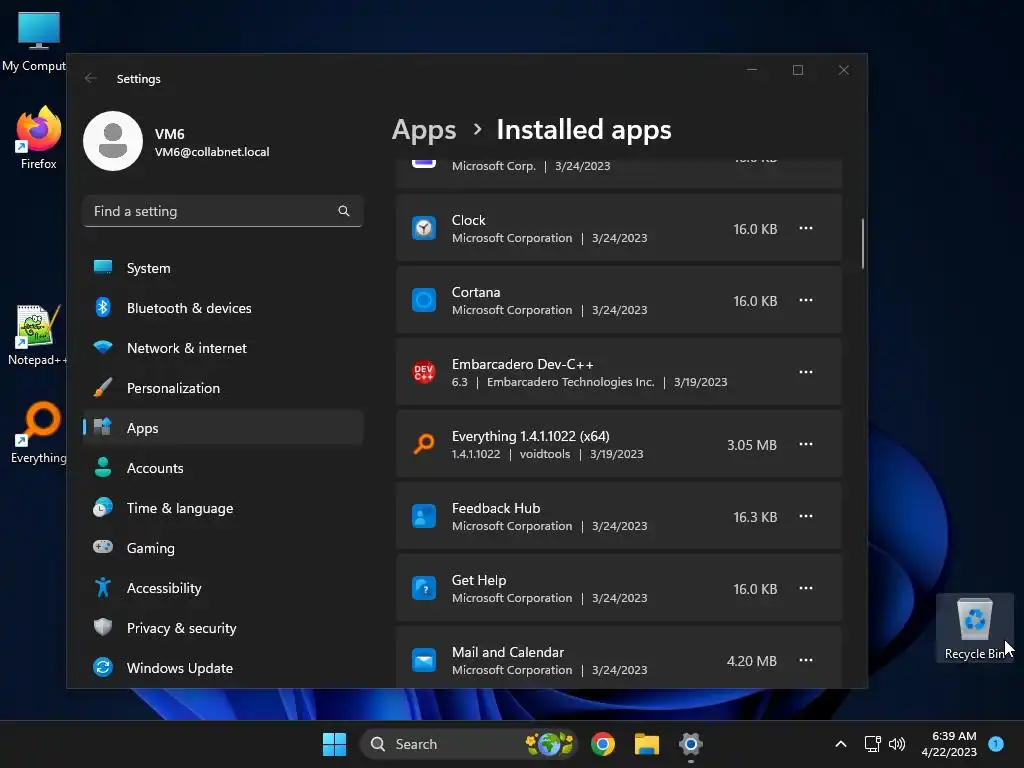Select the Notepad++ desktop shortcut

pyautogui.click(x=37, y=335)
